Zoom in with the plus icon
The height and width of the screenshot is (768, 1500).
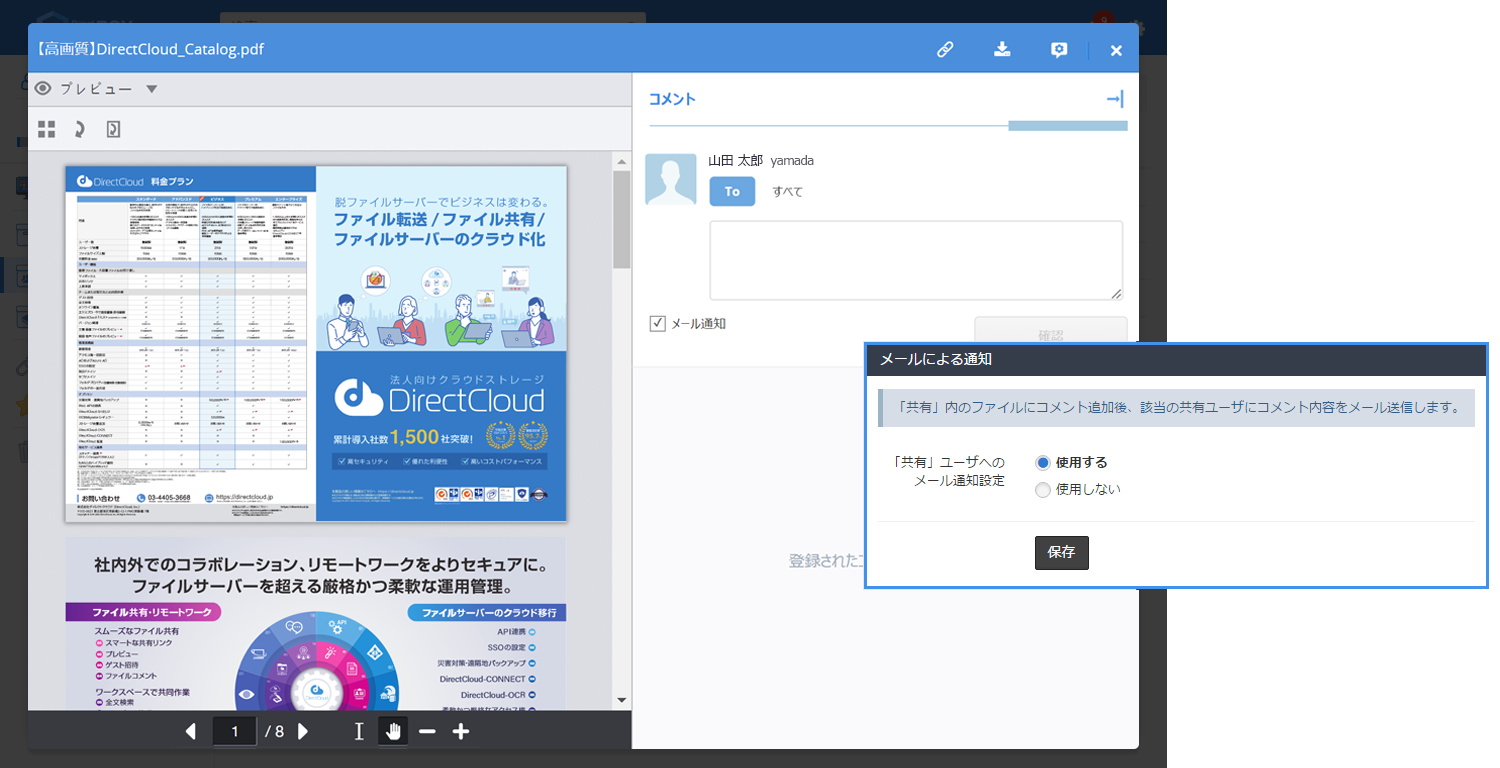pos(460,731)
